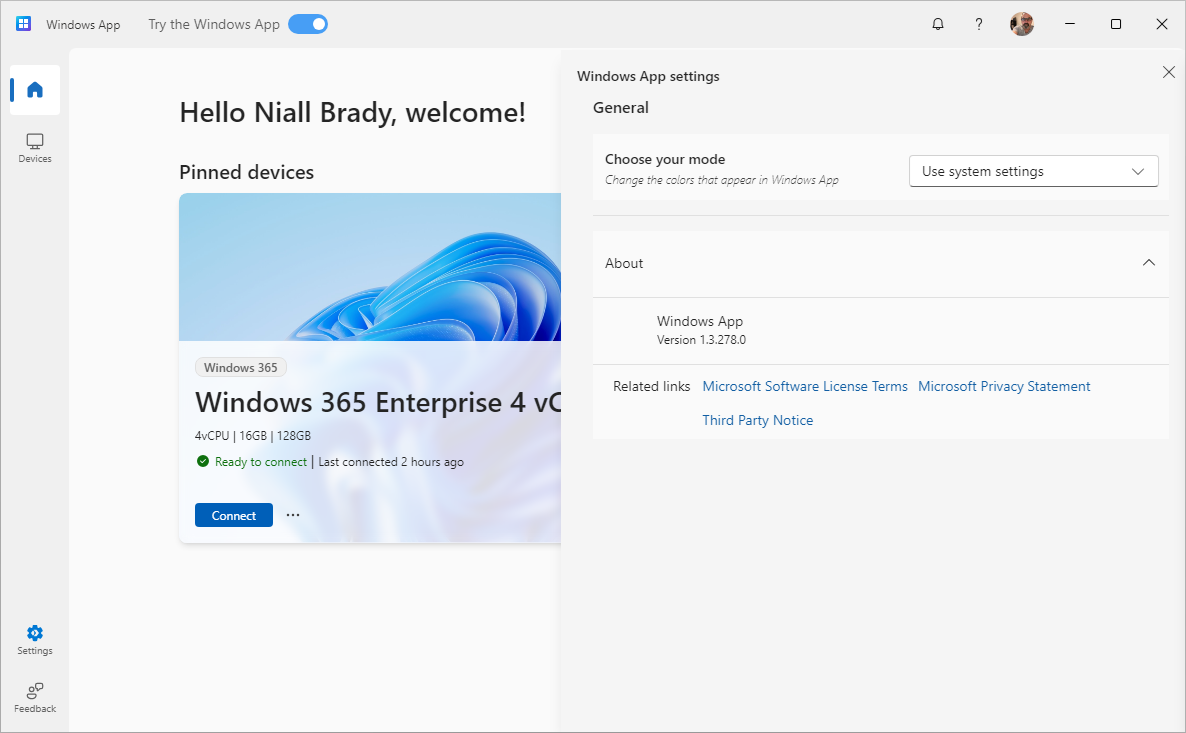Click the Windows 365 device card image
This screenshot has width=1186, height=733.
click(370, 267)
